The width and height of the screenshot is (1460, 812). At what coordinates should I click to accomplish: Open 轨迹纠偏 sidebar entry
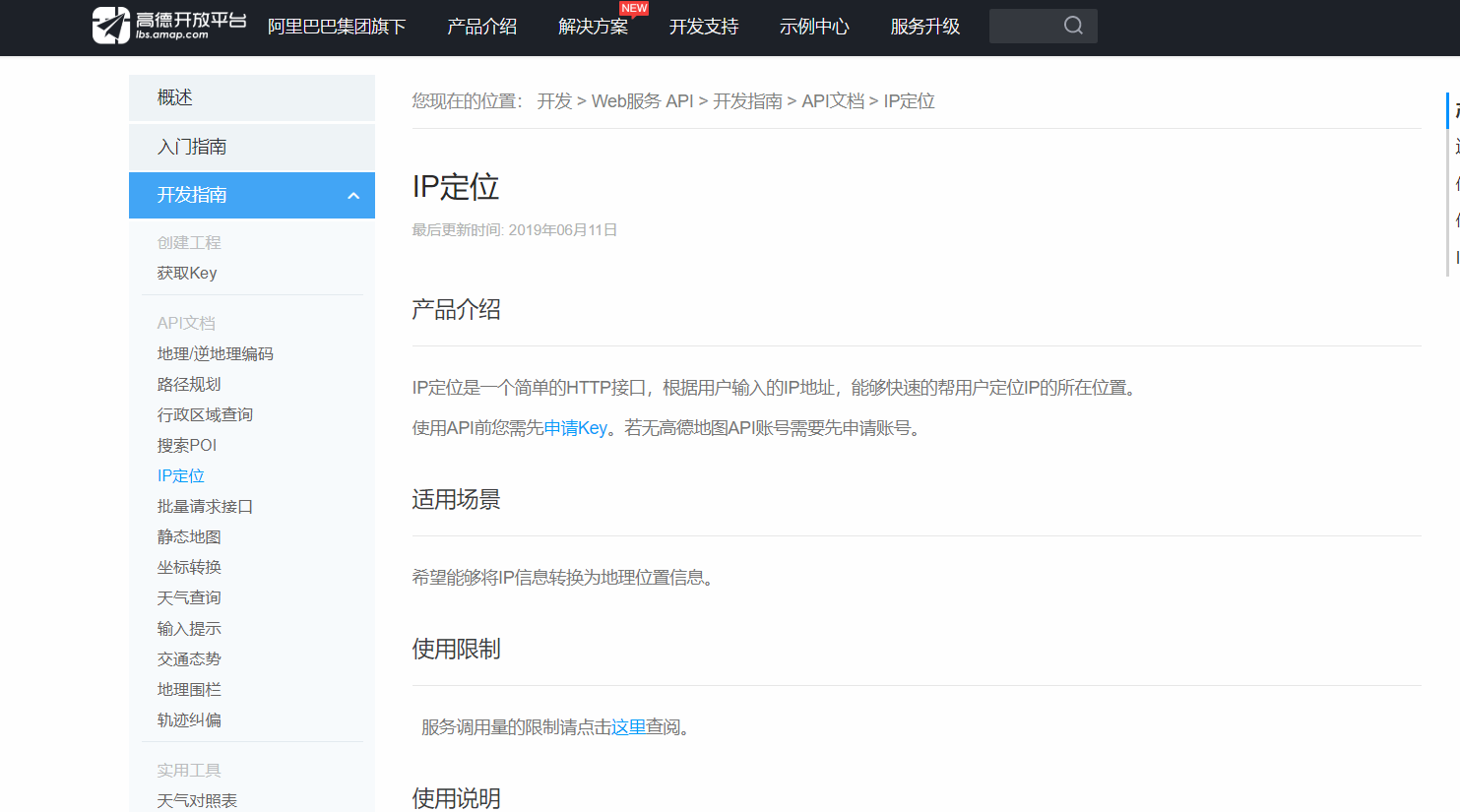click(189, 719)
